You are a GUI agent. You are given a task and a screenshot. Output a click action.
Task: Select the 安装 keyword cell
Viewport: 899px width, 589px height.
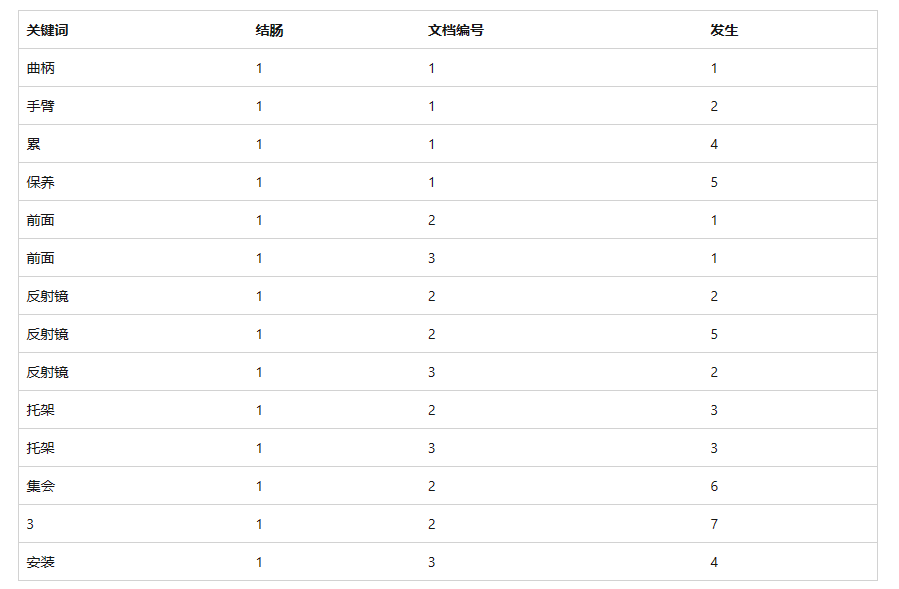click(x=41, y=562)
